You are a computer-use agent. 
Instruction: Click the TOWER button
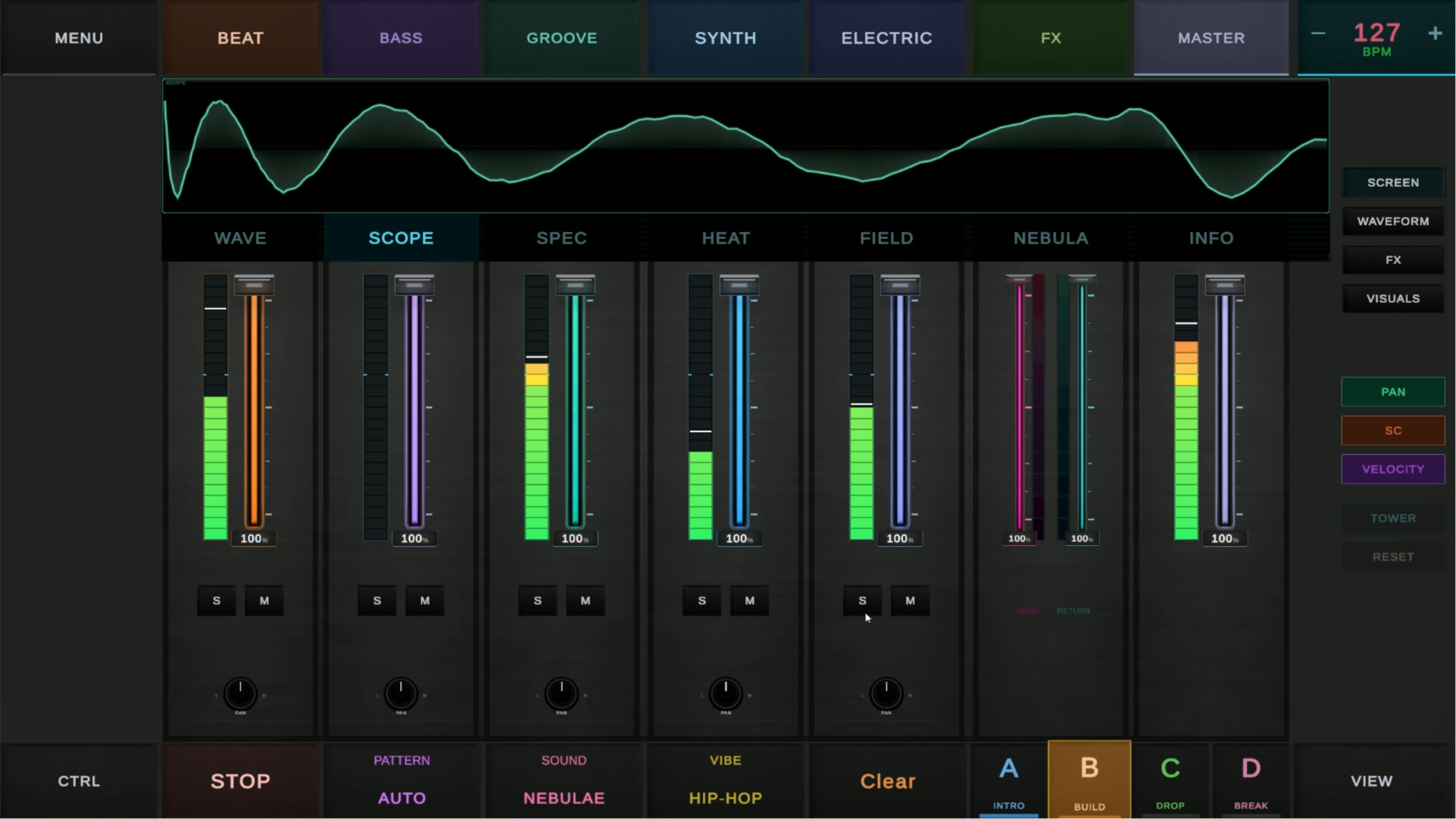point(1393,518)
